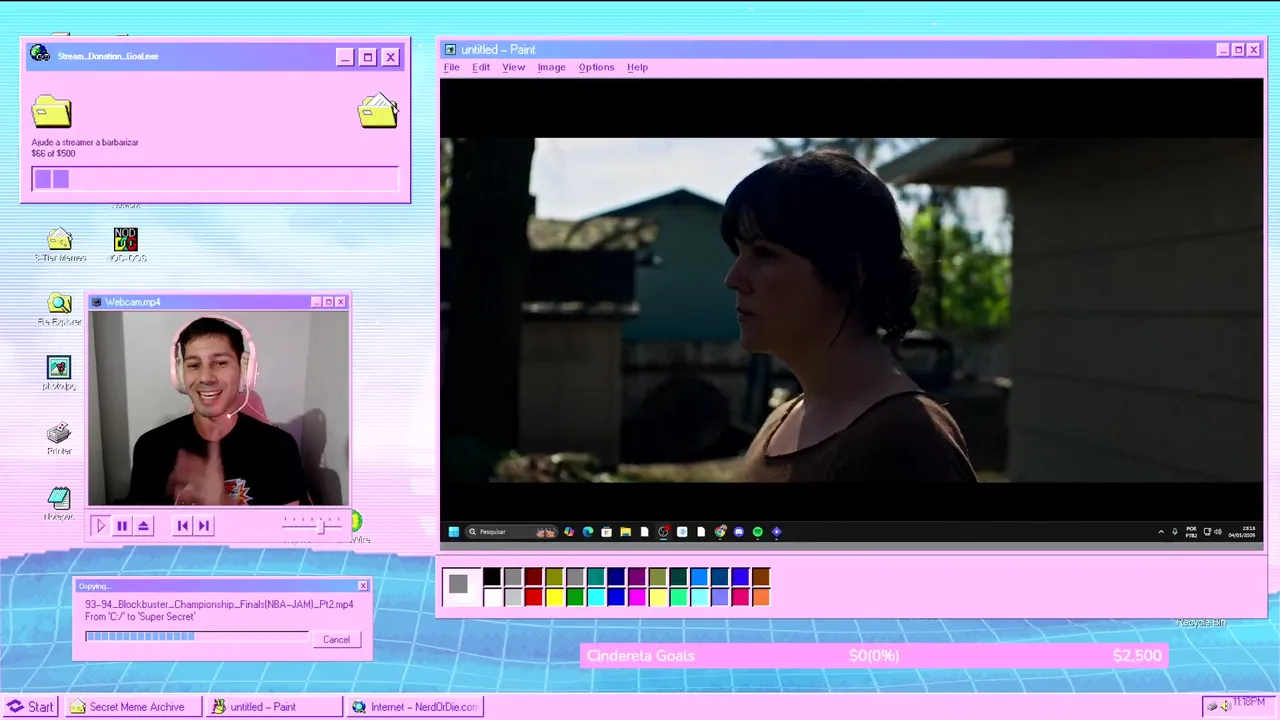Close the Copying dialog with its X

(x=362, y=586)
